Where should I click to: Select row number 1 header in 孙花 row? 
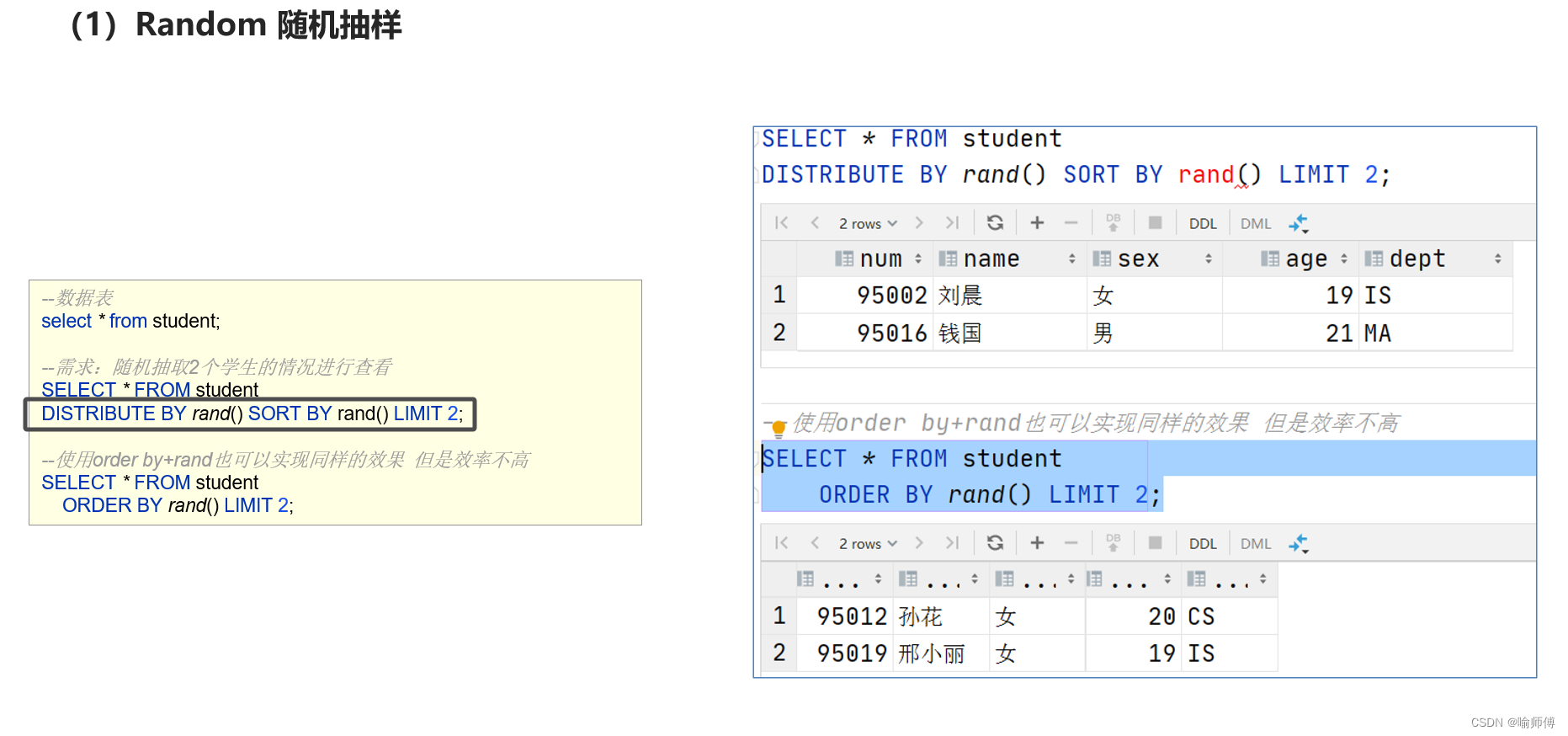(779, 616)
